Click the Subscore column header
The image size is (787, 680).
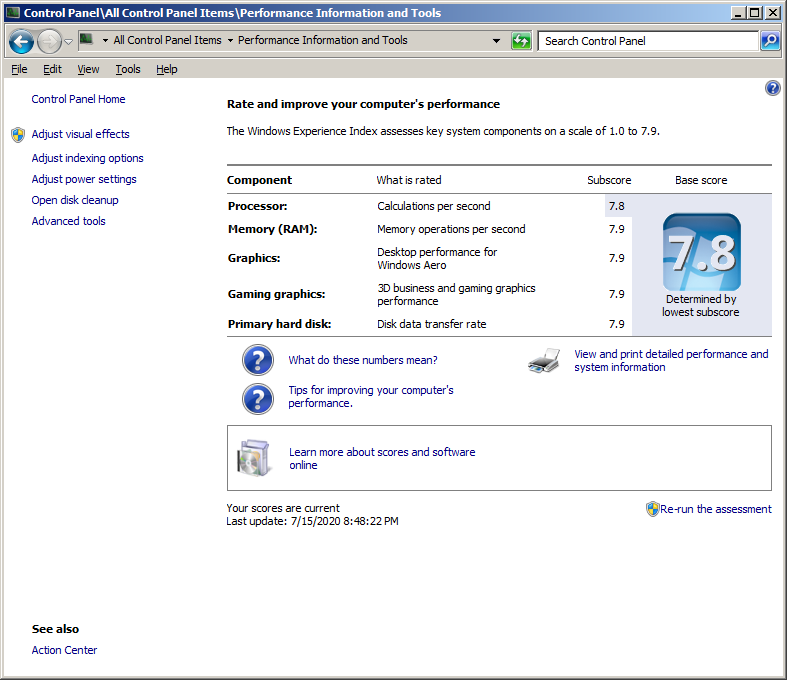coord(609,180)
